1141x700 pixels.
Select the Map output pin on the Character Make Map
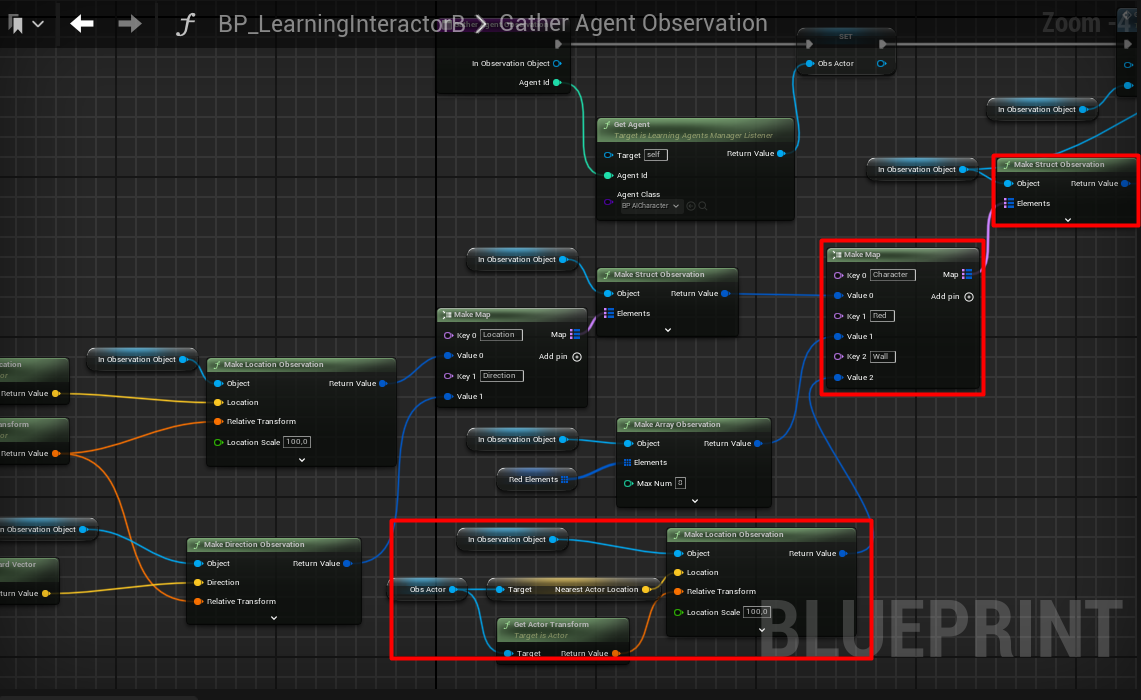967,274
